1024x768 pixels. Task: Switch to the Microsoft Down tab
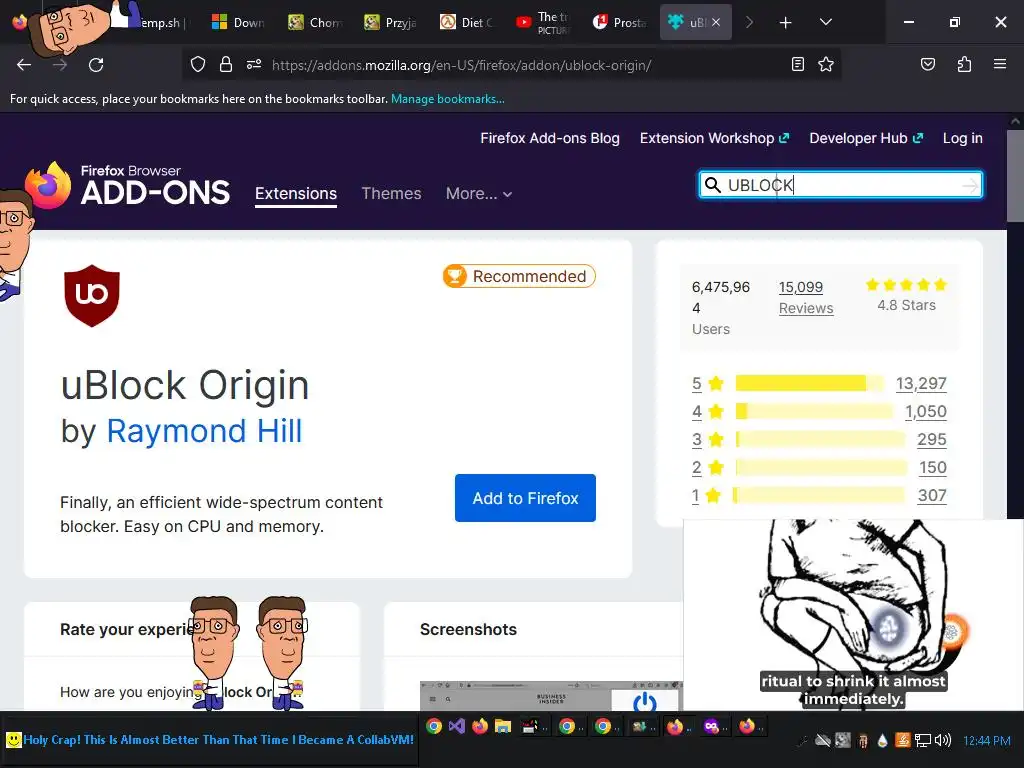[238, 23]
